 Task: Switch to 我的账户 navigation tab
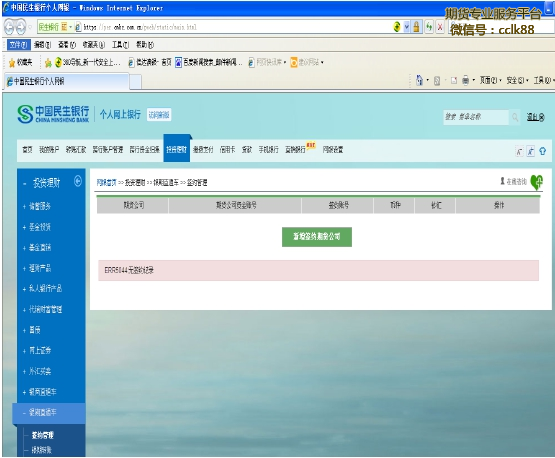tap(49, 150)
